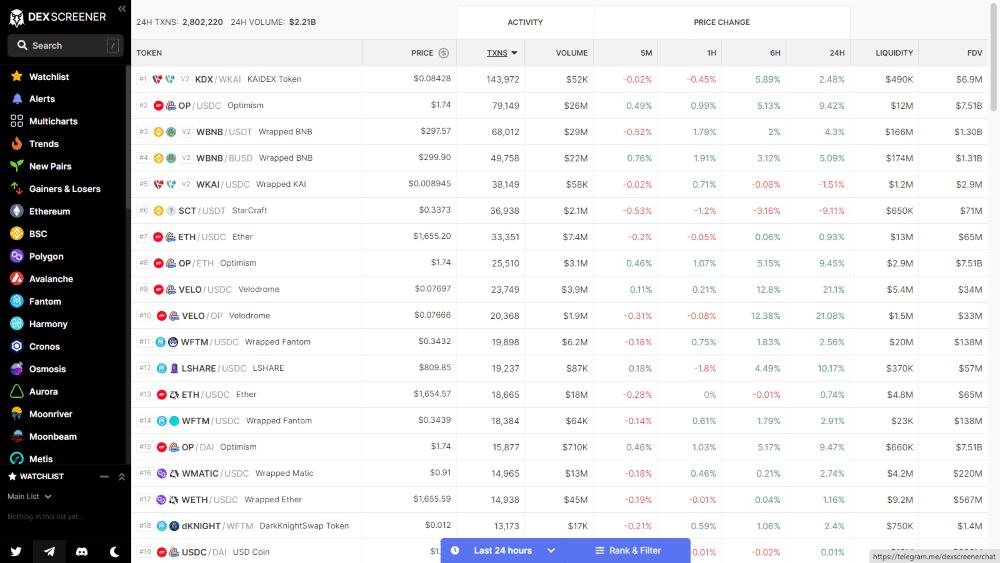Click the 24H VOLUME $2.21B stat
The width and height of the screenshot is (1000, 563).
(x=273, y=22)
